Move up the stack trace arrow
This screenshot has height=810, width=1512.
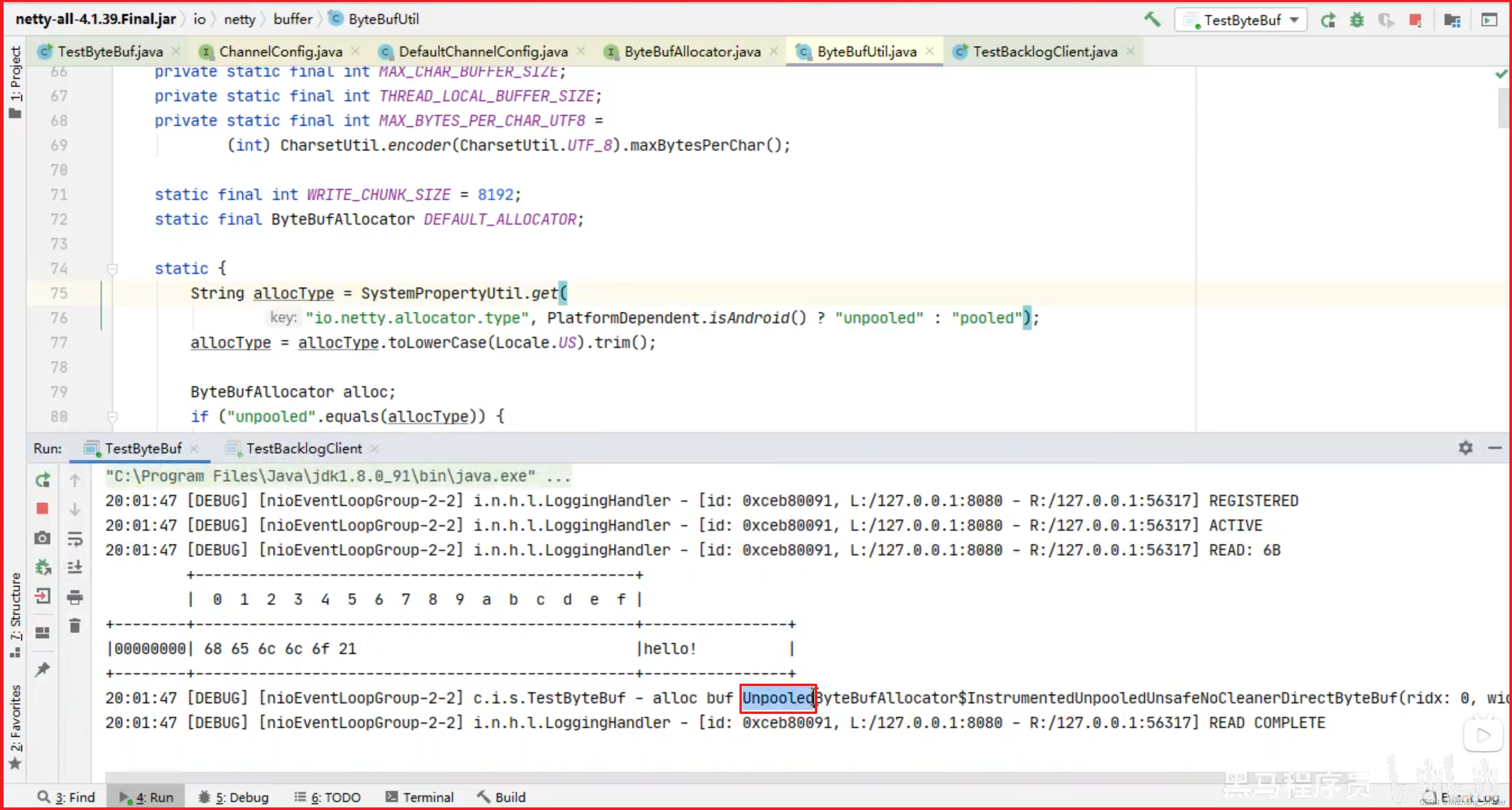point(75,480)
